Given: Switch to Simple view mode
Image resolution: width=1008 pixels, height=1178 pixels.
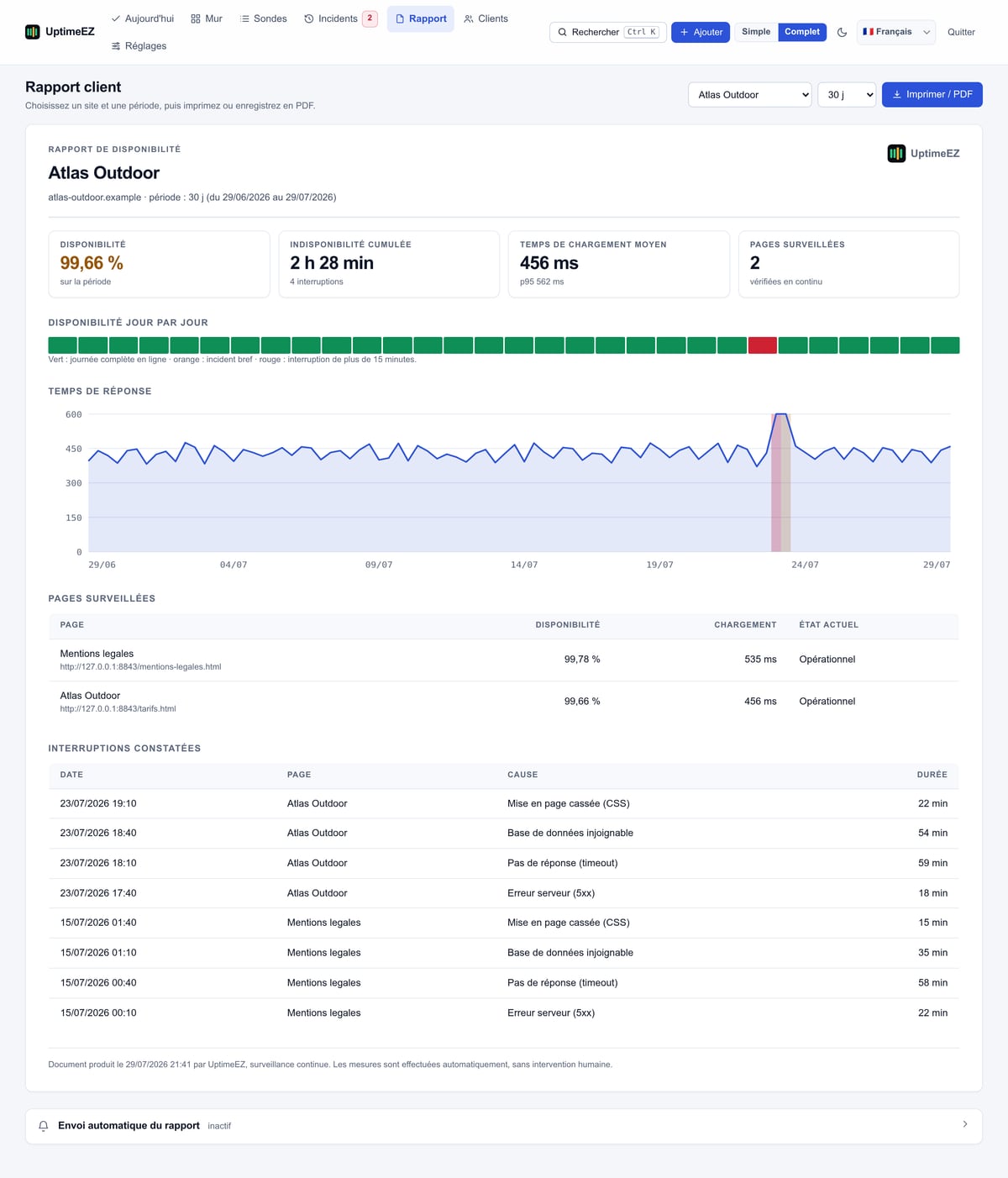Looking at the screenshot, I should click(756, 32).
